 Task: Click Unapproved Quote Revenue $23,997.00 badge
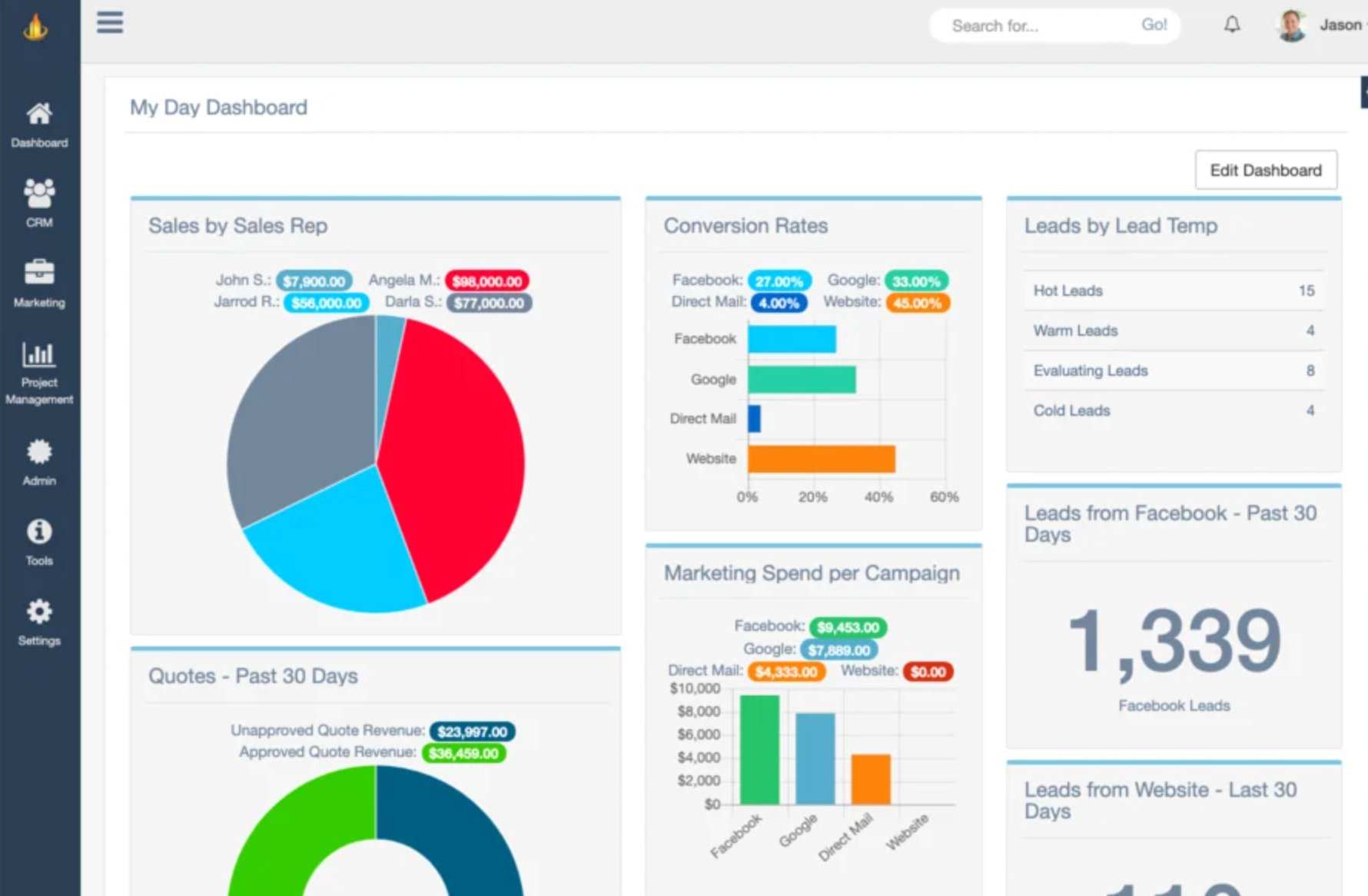coord(472,732)
